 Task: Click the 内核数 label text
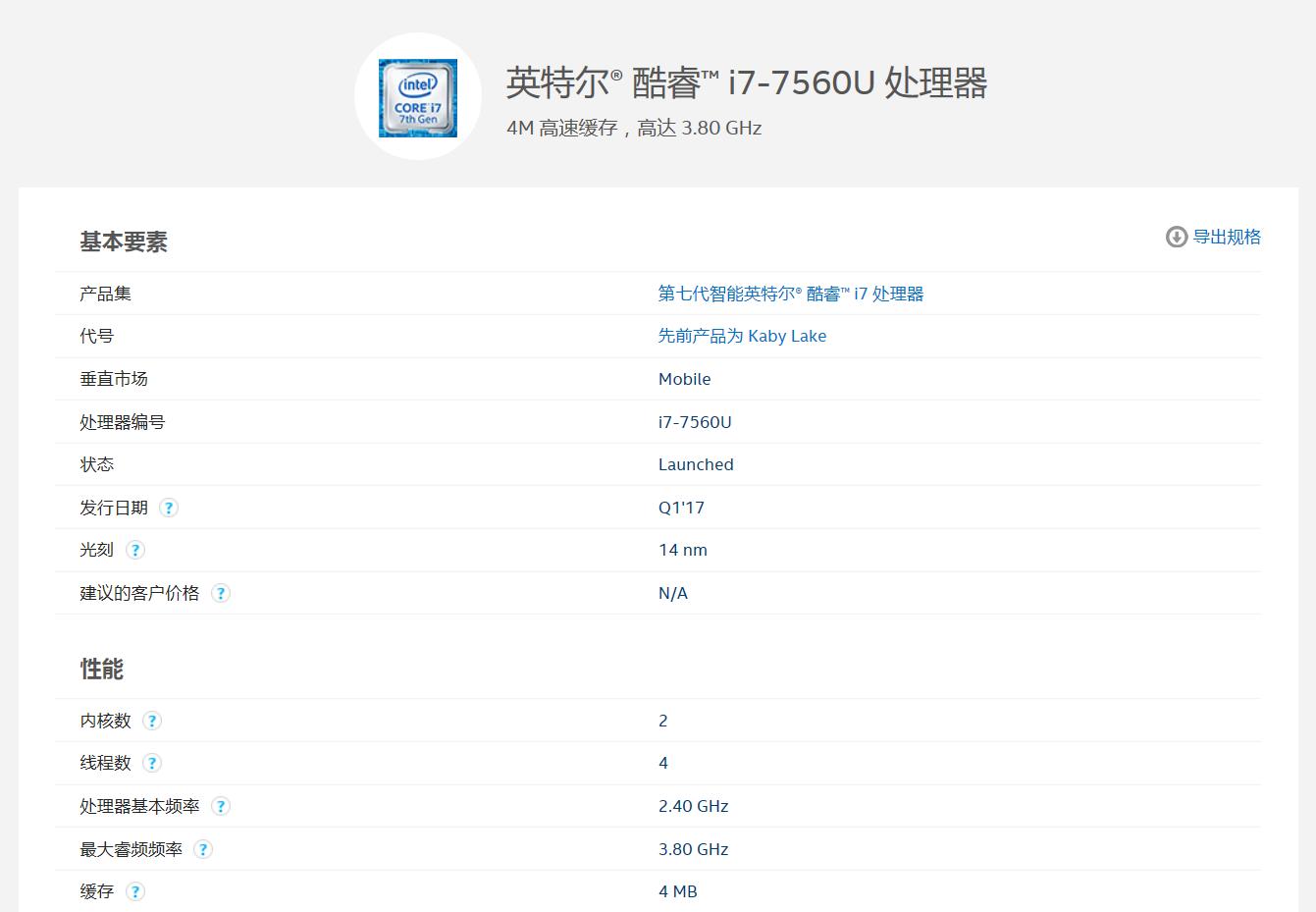click(105, 721)
